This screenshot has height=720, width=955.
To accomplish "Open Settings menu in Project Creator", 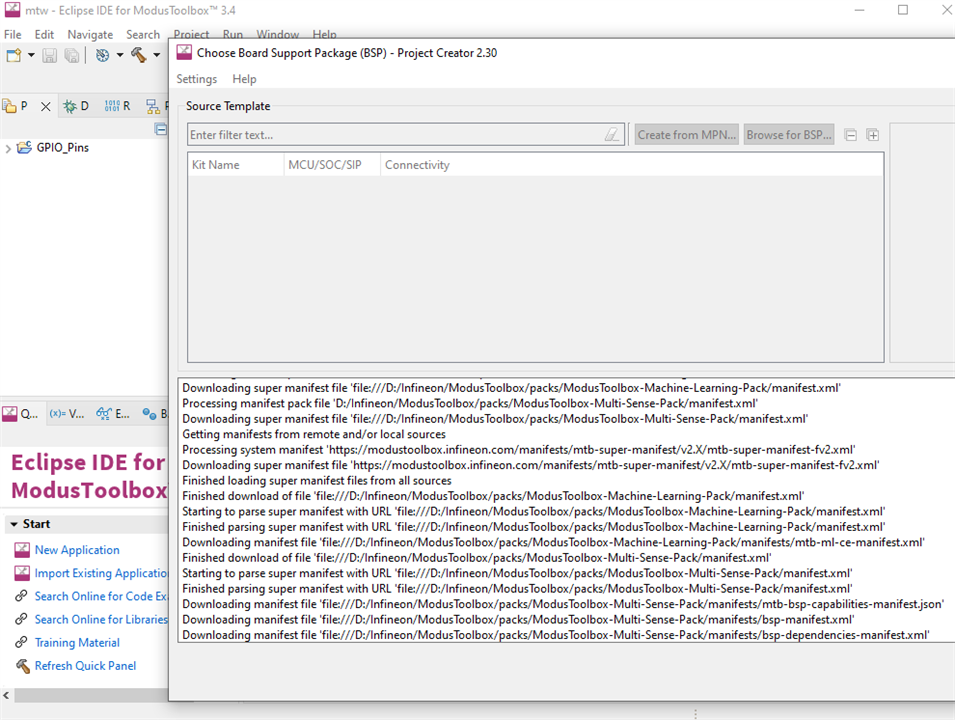I will pyautogui.click(x=197, y=79).
